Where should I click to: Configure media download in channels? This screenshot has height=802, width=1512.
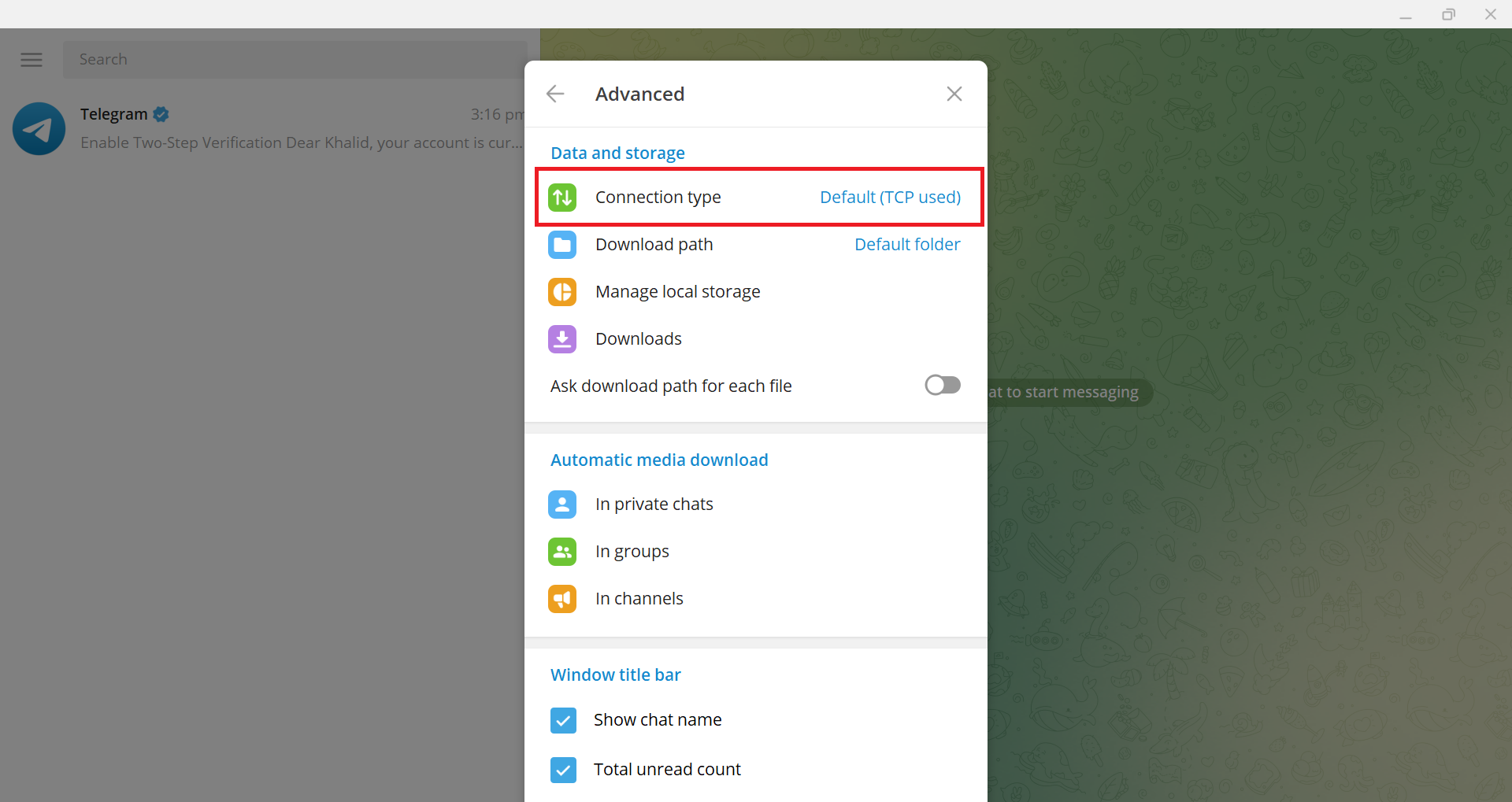pyautogui.click(x=639, y=598)
